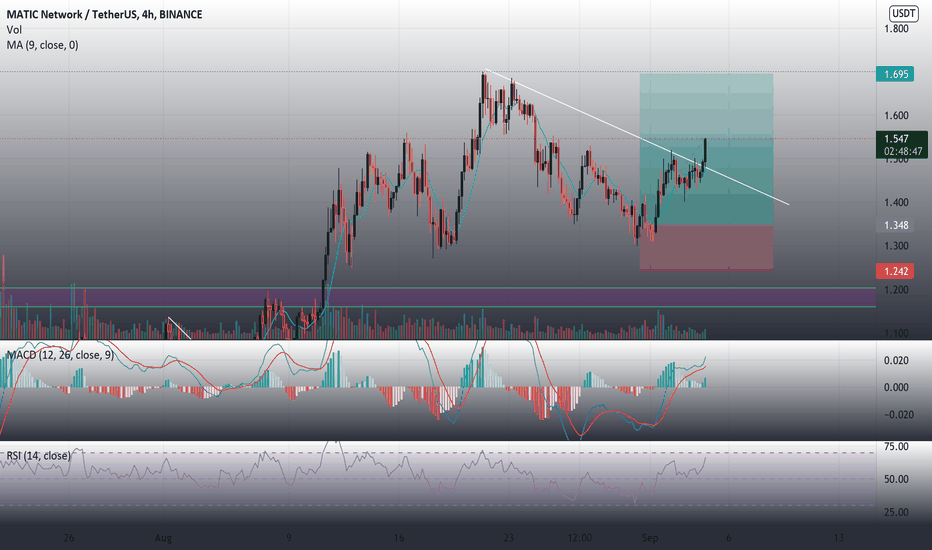Click the 02:48:47 countdown timer
The width and height of the screenshot is (932, 550).
coord(903,152)
